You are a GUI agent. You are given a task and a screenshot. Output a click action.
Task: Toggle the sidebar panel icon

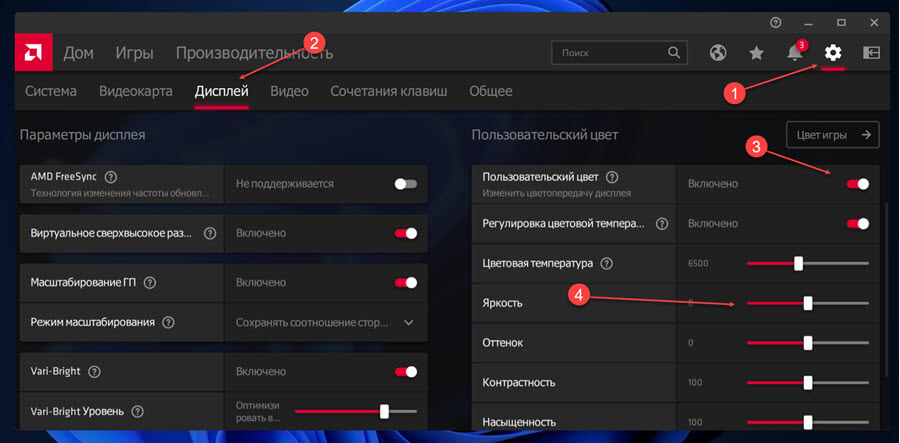(x=871, y=53)
